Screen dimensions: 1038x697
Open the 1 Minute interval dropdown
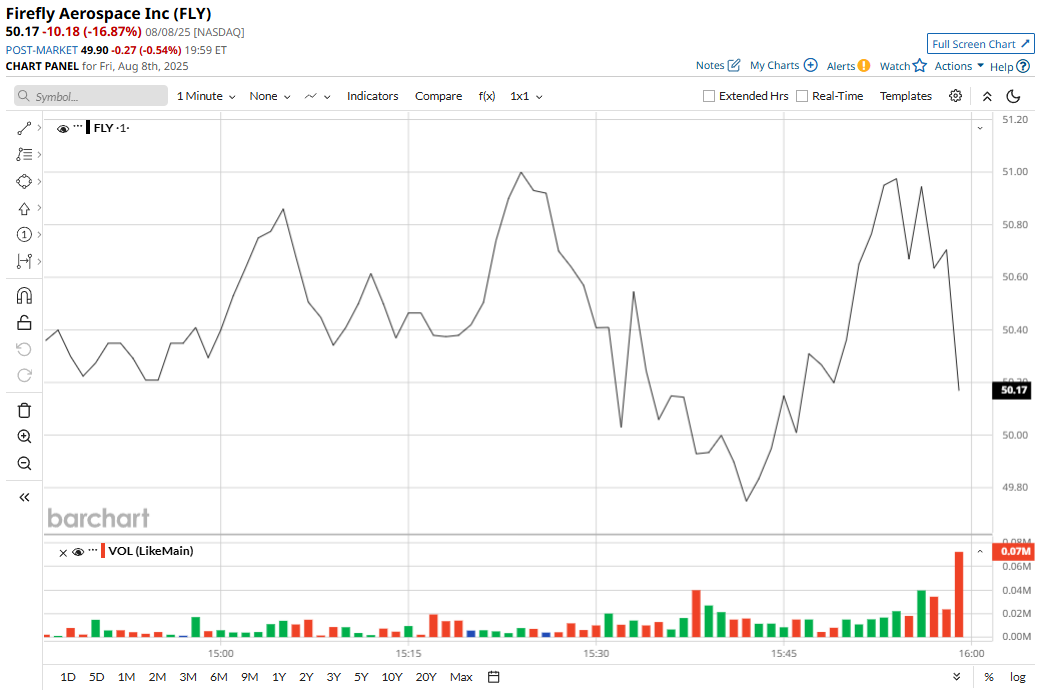click(206, 96)
